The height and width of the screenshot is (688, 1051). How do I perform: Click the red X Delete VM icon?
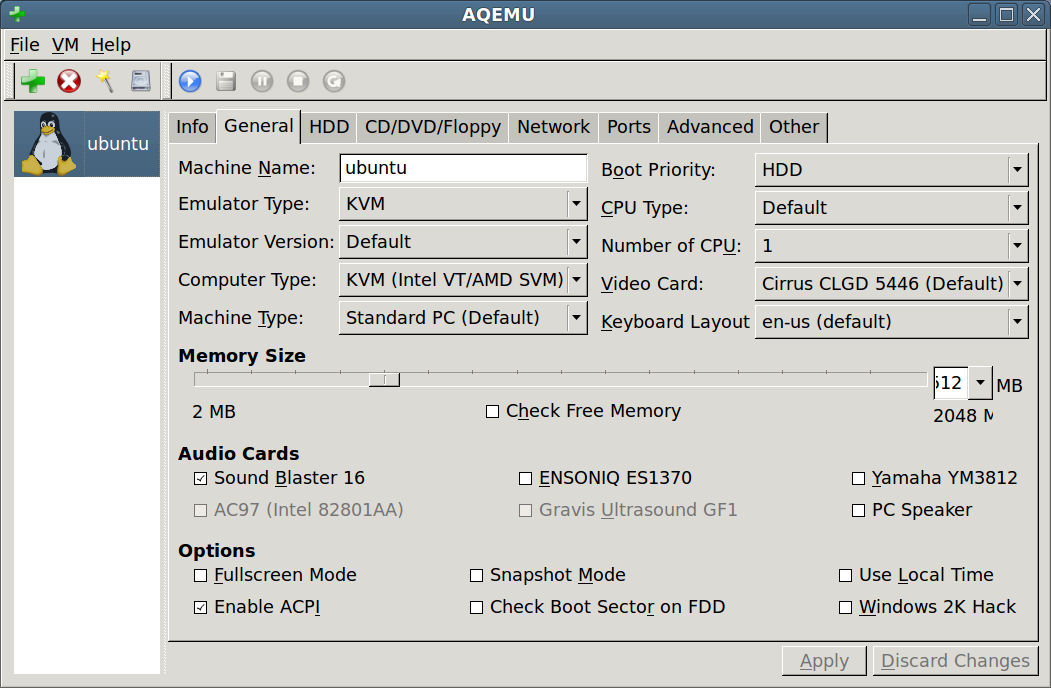coord(69,81)
